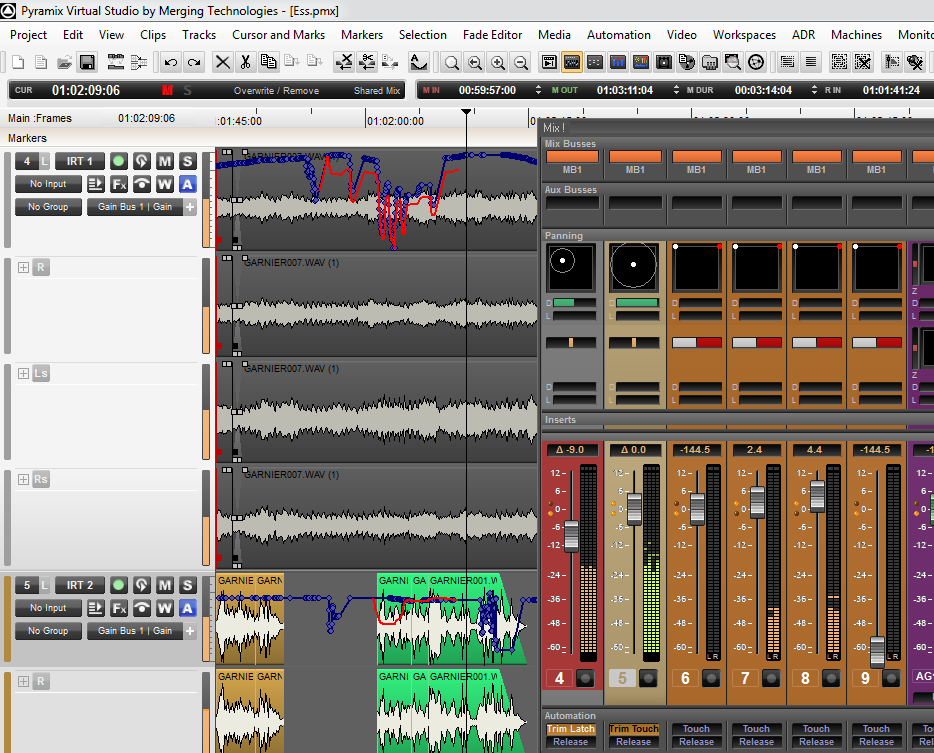Solo track IRT 2 with the S button
934x753 pixels.
coord(188,585)
